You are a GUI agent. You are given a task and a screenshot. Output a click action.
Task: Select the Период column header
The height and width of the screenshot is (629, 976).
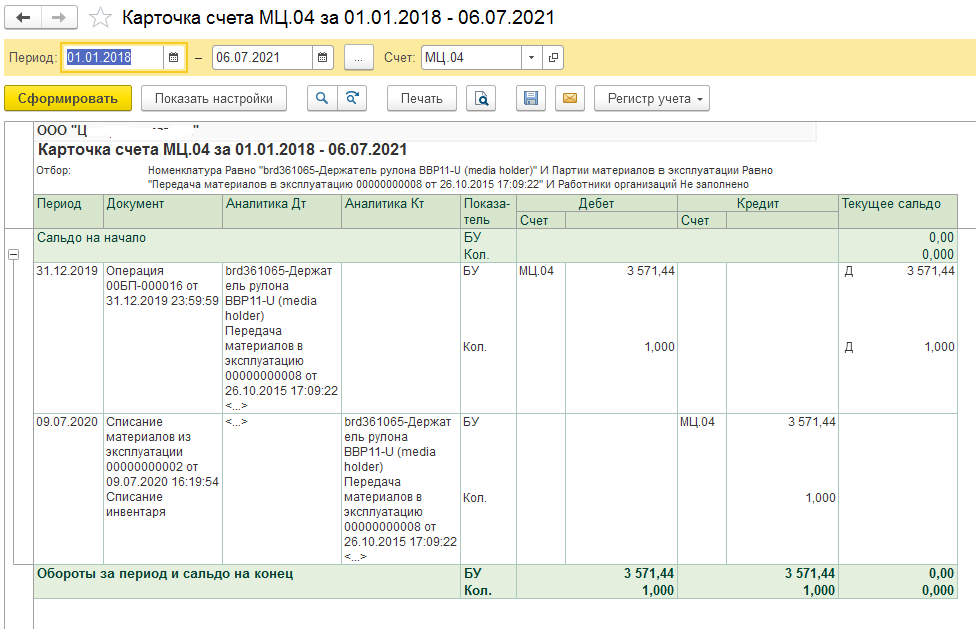tap(68, 212)
